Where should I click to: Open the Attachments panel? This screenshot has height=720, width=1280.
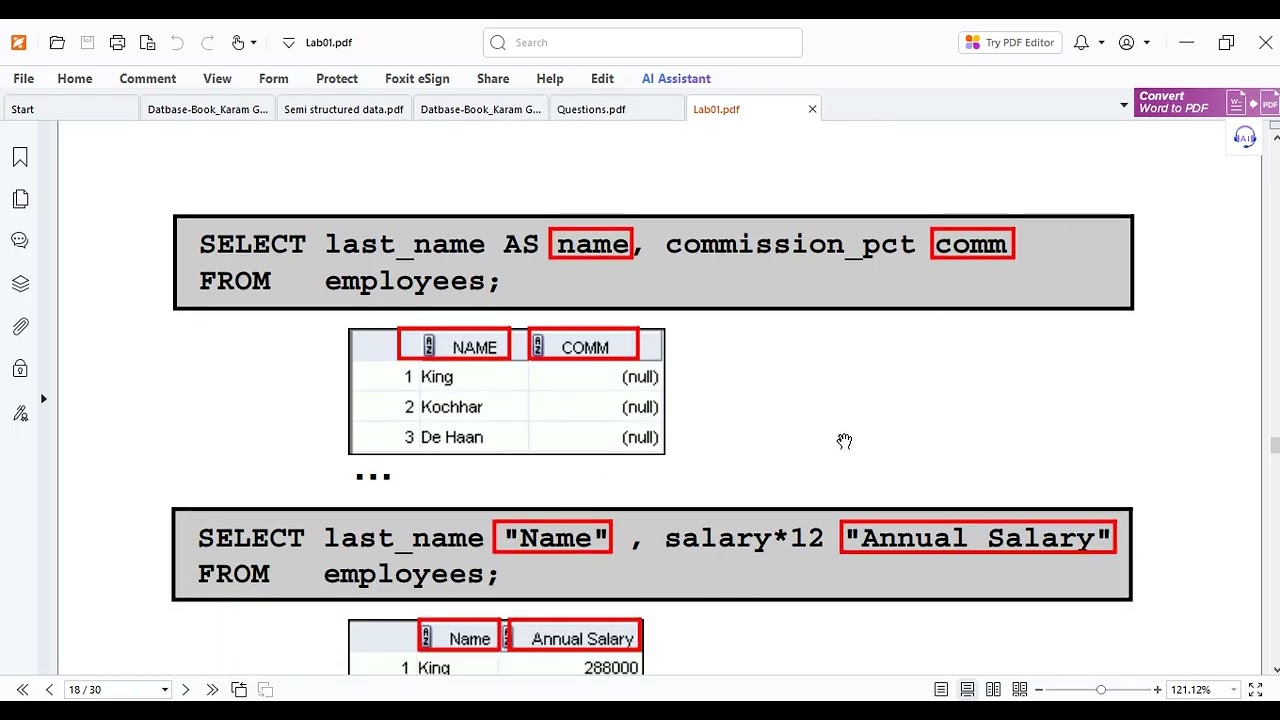point(20,327)
